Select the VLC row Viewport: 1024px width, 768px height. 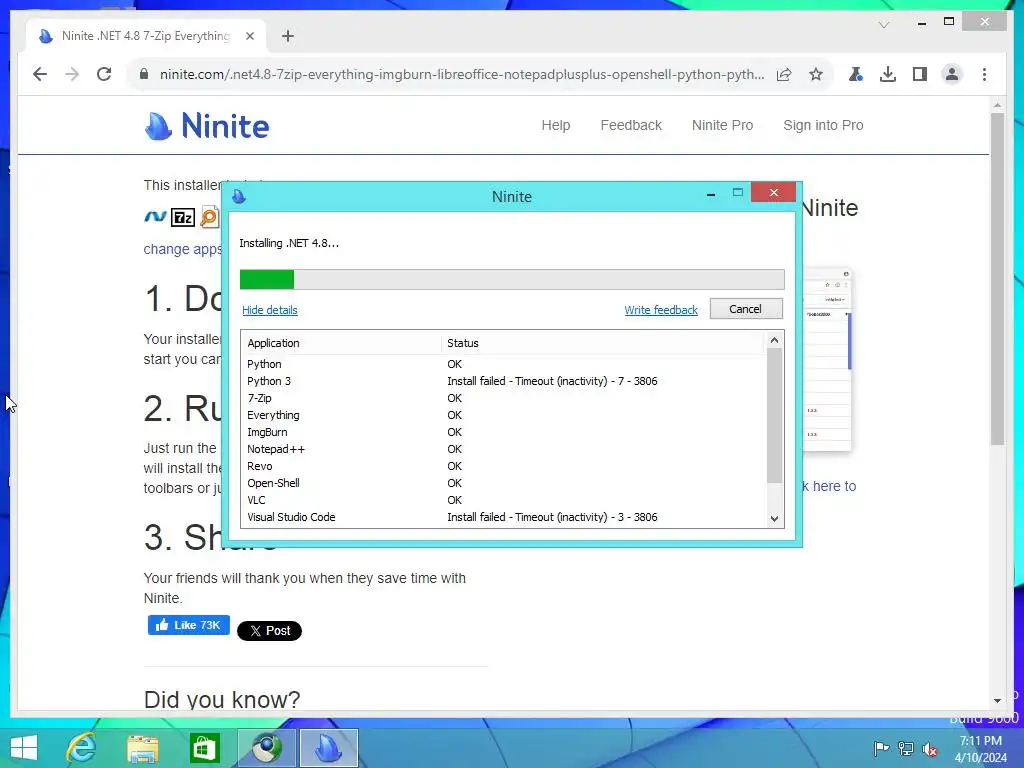pos(504,500)
